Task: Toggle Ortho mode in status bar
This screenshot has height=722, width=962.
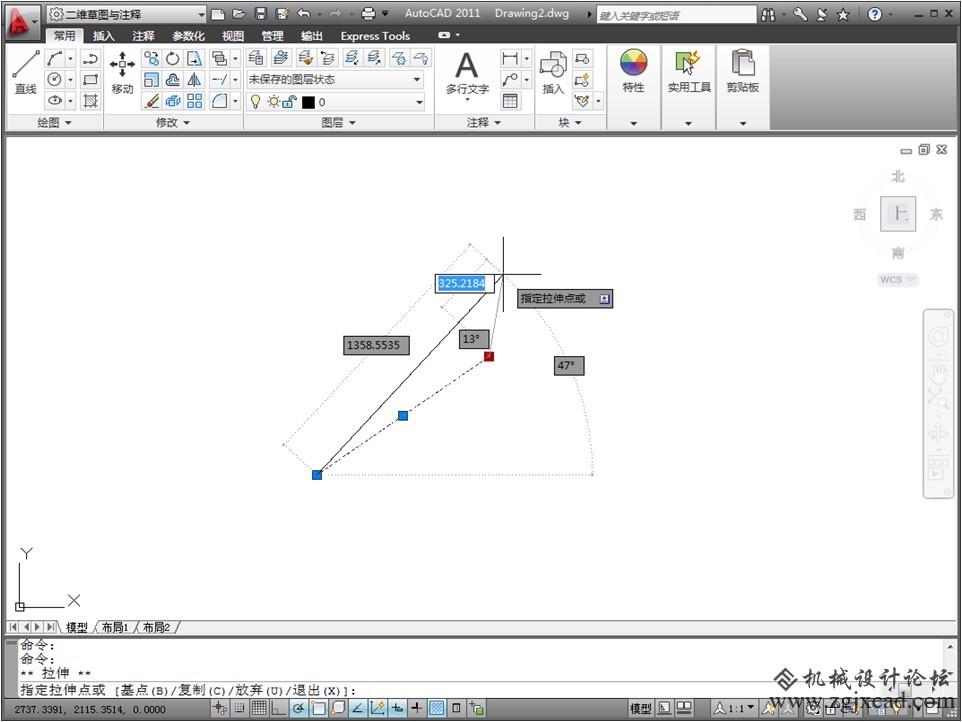Action: click(279, 708)
